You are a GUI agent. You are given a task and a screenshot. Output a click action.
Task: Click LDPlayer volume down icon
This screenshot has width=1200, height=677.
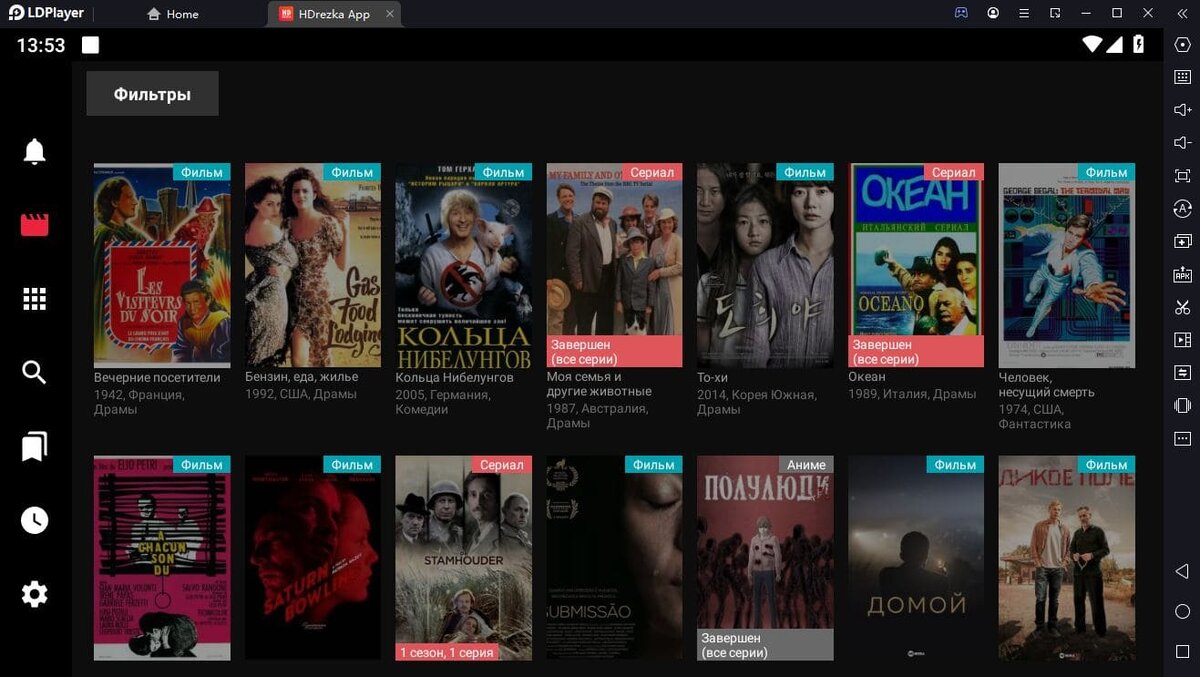[1182, 143]
